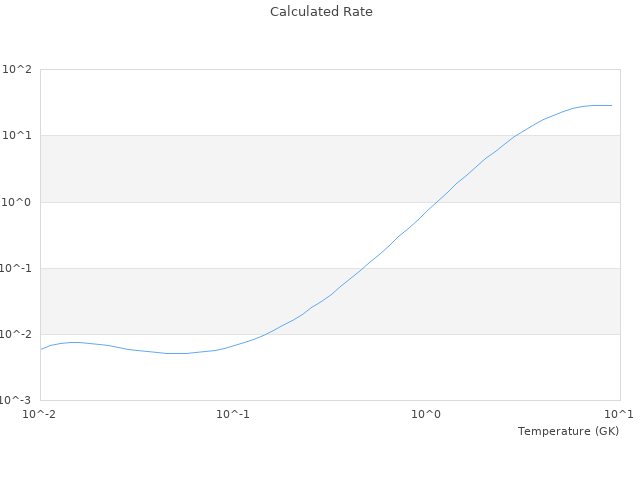Click the 10^0 tick label on the x-axis
The height and width of the screenshot is (480, 640).
pyautogui.click(x=427, y=414)
